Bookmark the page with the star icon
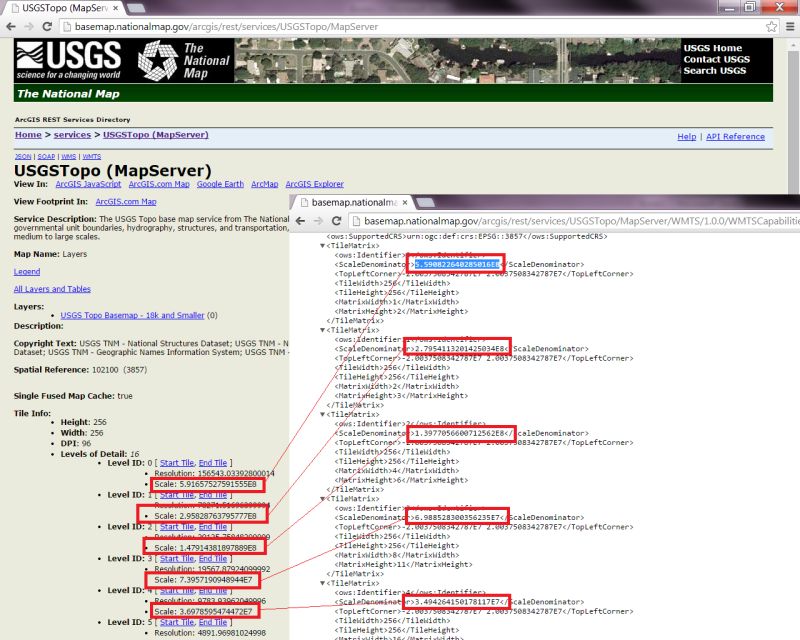The image size is (800, 640). (x=771, y=27)
